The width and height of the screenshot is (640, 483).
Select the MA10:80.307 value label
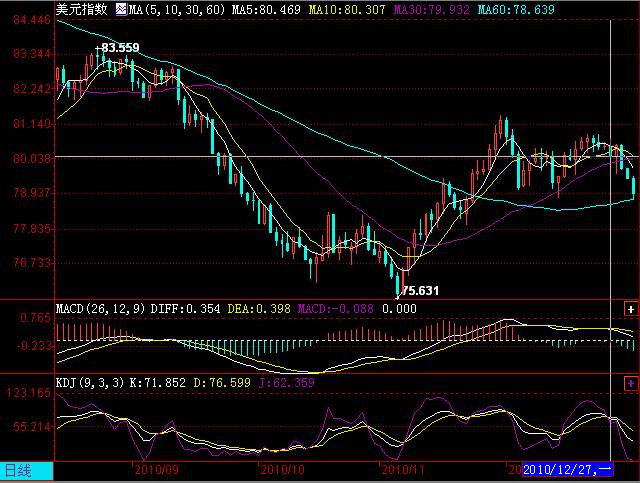(347, 9)
